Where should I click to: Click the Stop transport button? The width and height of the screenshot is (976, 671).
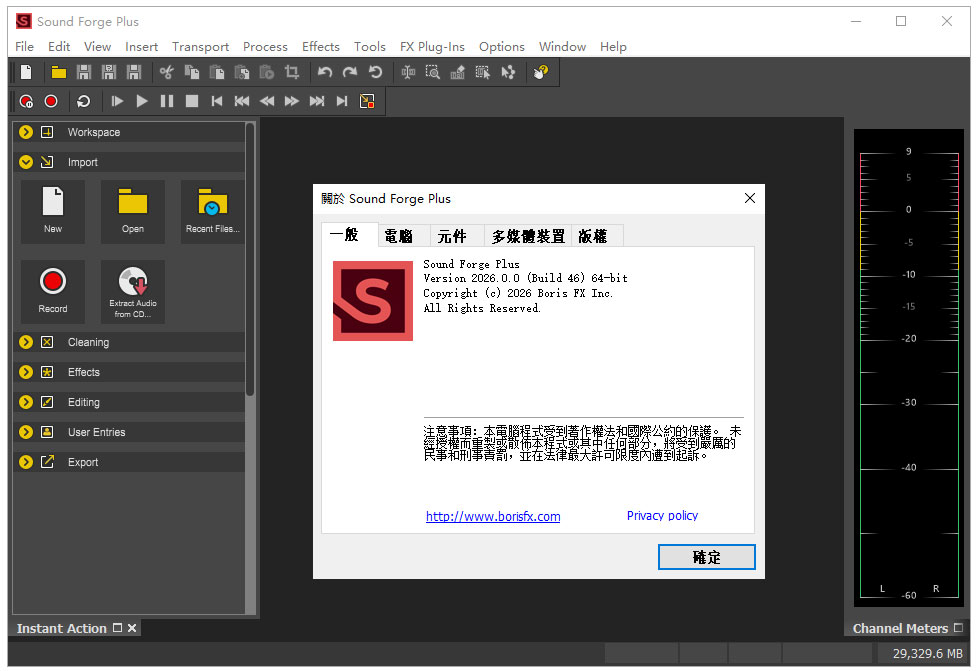click(192, 101)
